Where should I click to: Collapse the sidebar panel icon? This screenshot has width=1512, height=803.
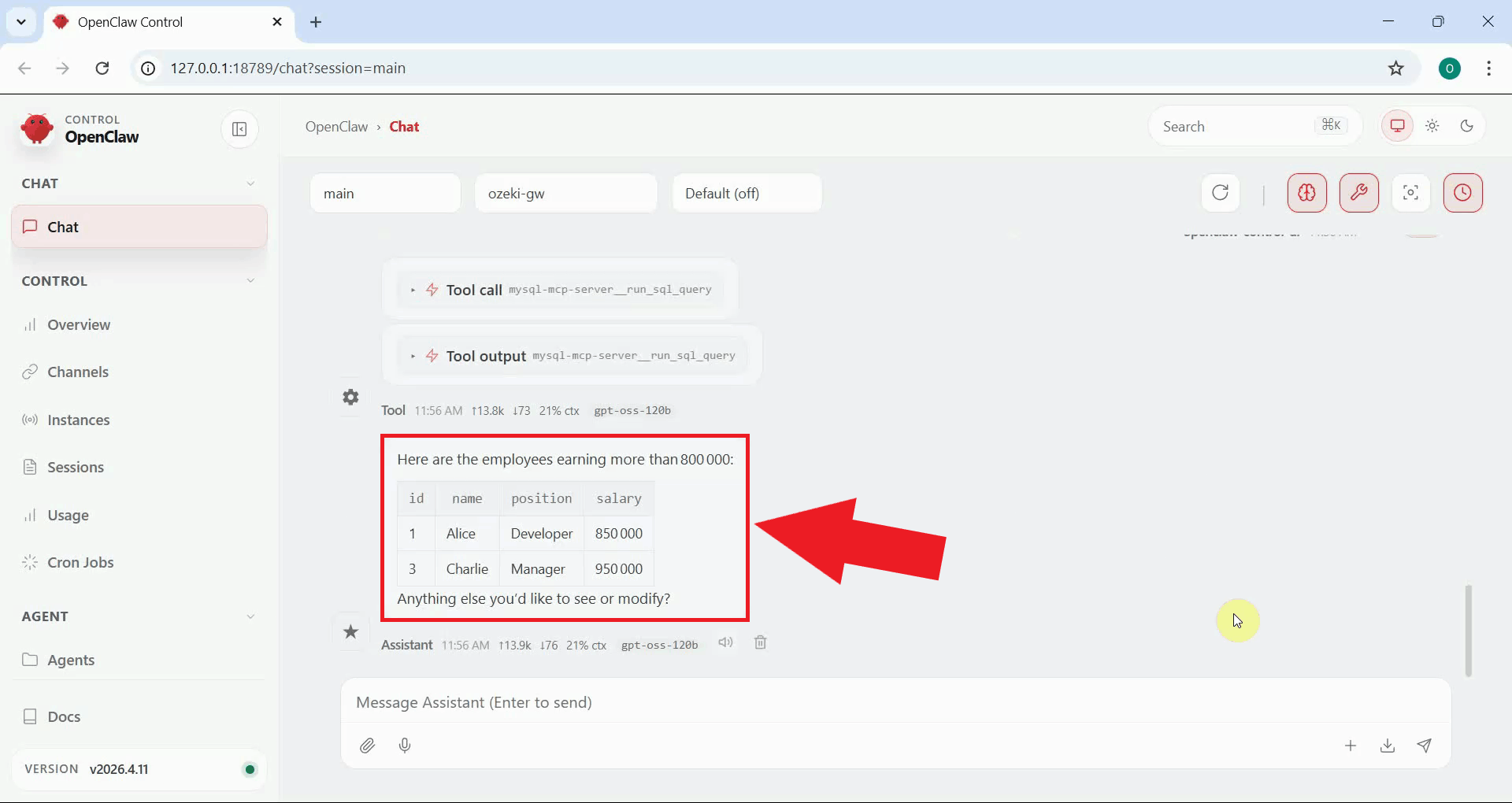[x=239, y=129]
